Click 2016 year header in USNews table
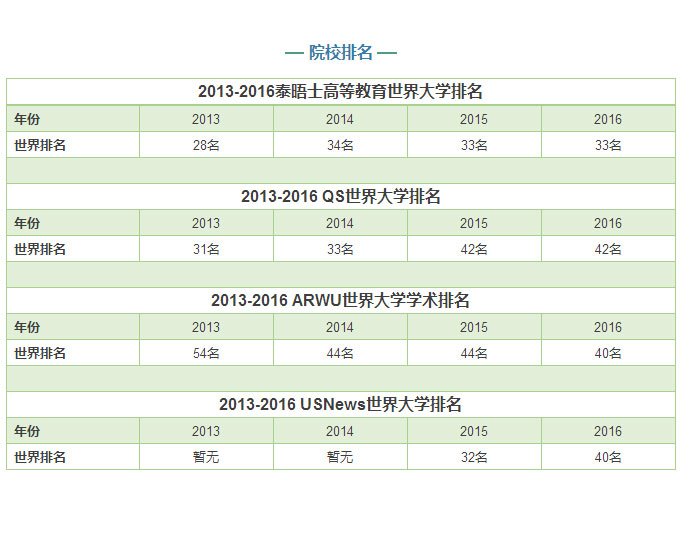680x542 pixels. pyautogui.click(x=608, y=431)
